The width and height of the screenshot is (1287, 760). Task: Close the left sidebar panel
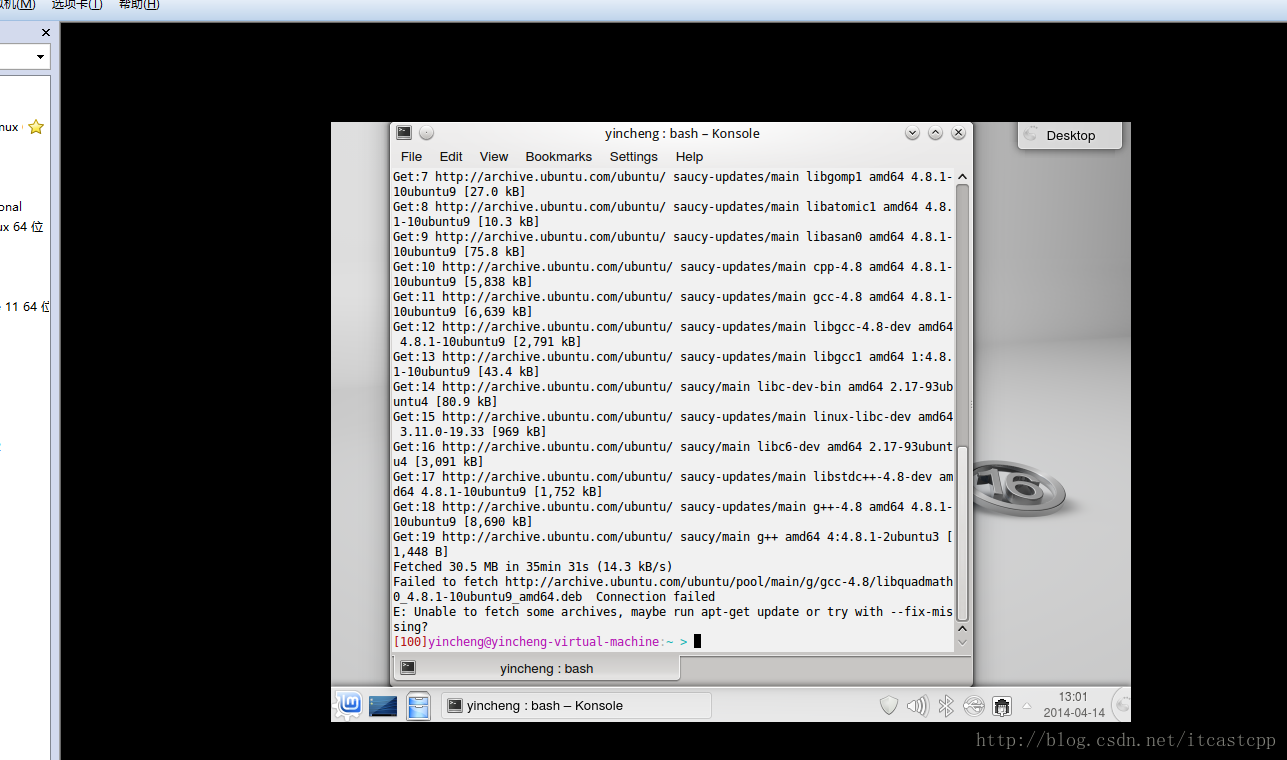tap(45, 32)
